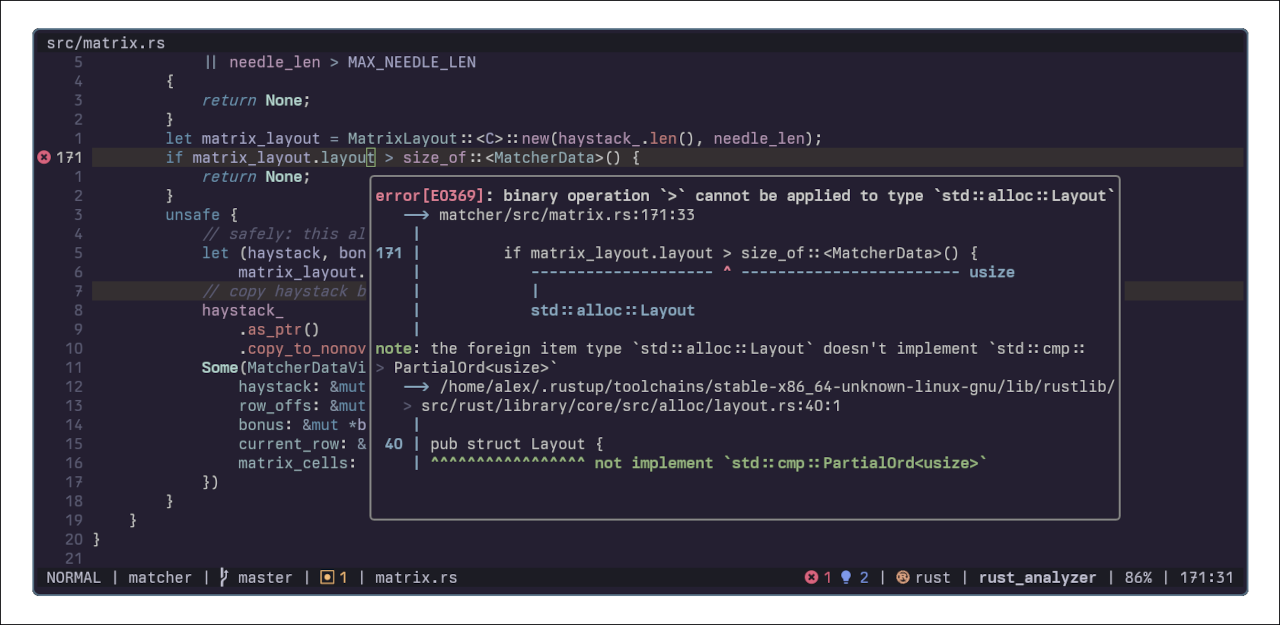Click the Rust crab filetype icon

tap(902, 577)
